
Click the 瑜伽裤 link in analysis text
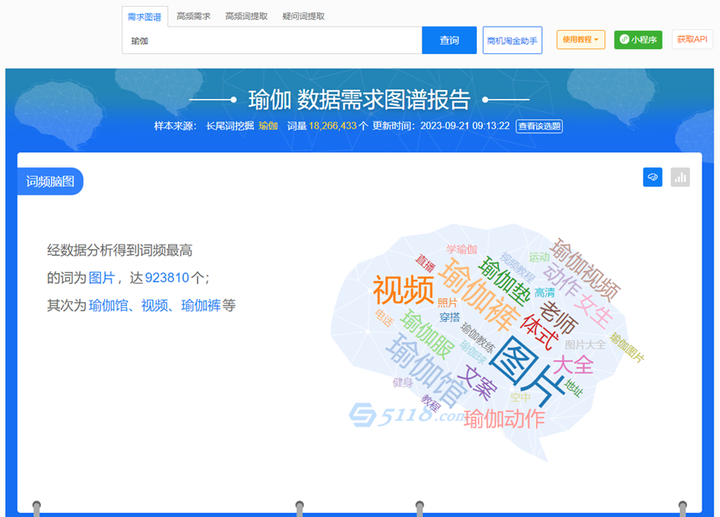coord(201,305)
